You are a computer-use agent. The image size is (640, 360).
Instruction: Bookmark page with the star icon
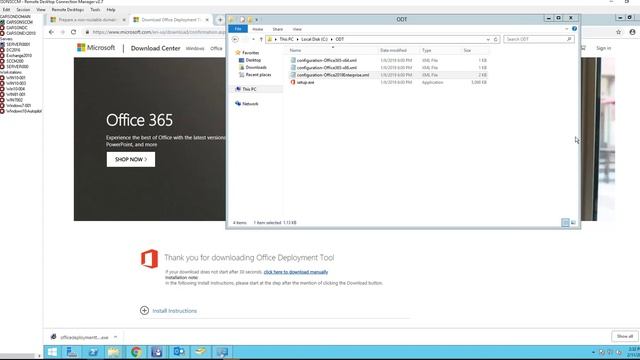618,32
